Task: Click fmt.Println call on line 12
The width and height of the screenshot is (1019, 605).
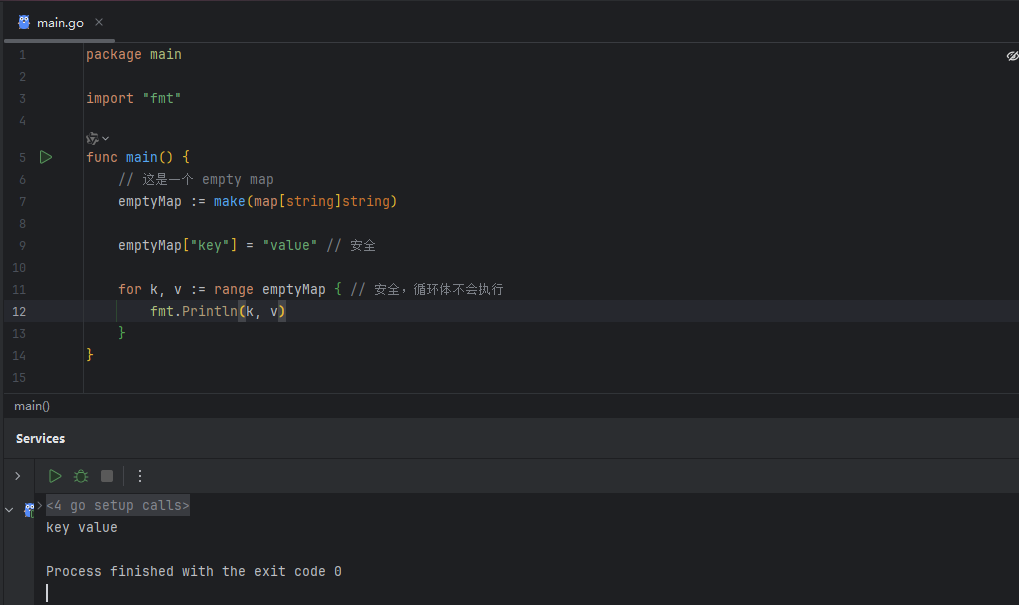Action: pos(218,311)
